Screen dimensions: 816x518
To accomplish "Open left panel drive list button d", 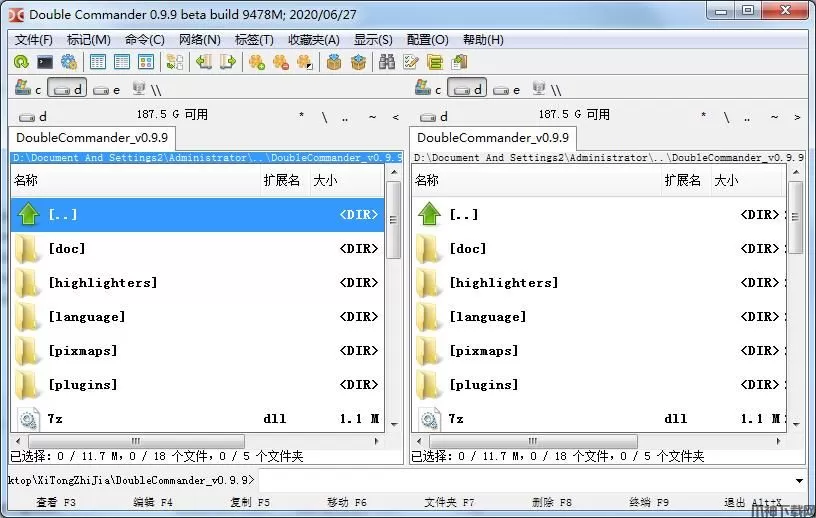I will tap(33, 117).
